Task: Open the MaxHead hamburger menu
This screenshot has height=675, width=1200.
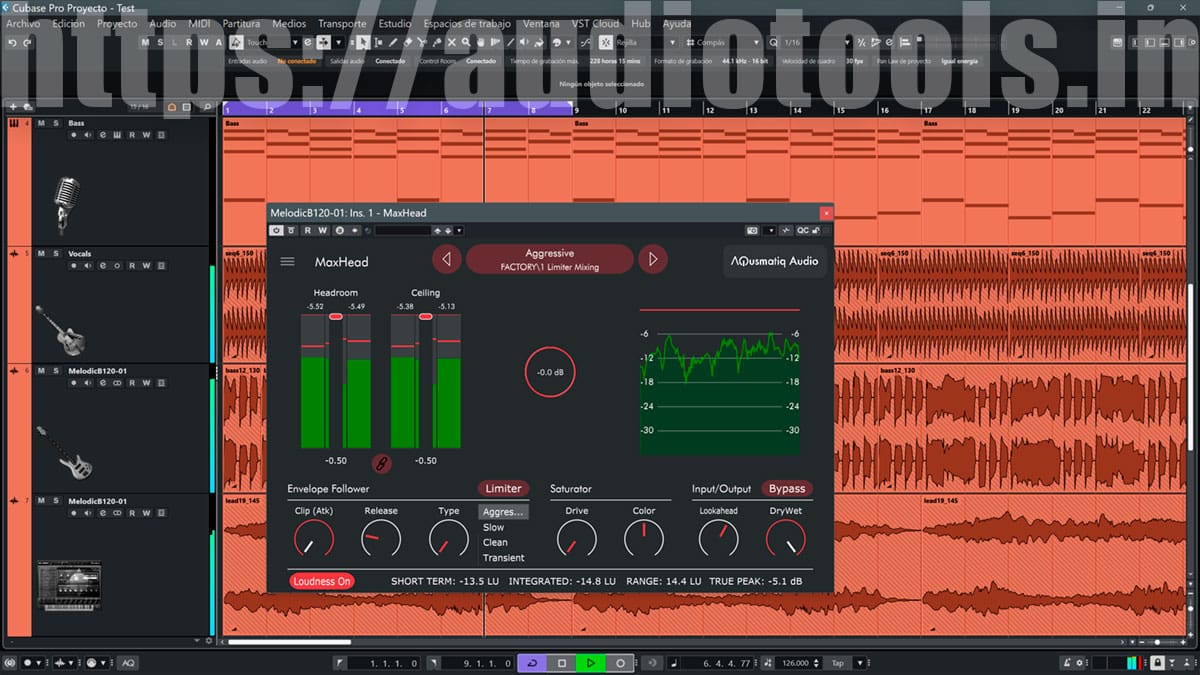Action: (288, 262)
